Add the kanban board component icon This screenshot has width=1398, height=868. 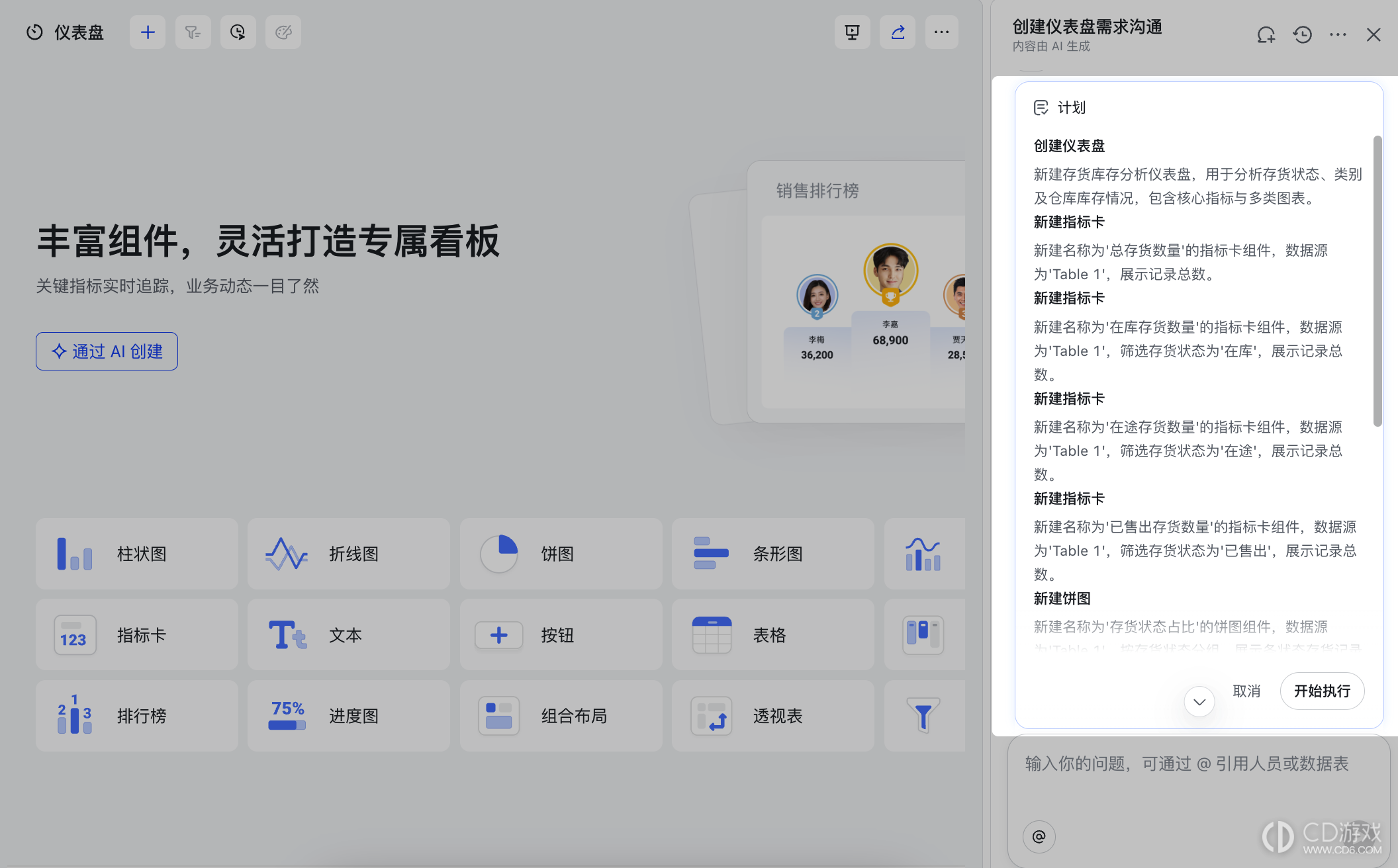(x=924, y=635)
